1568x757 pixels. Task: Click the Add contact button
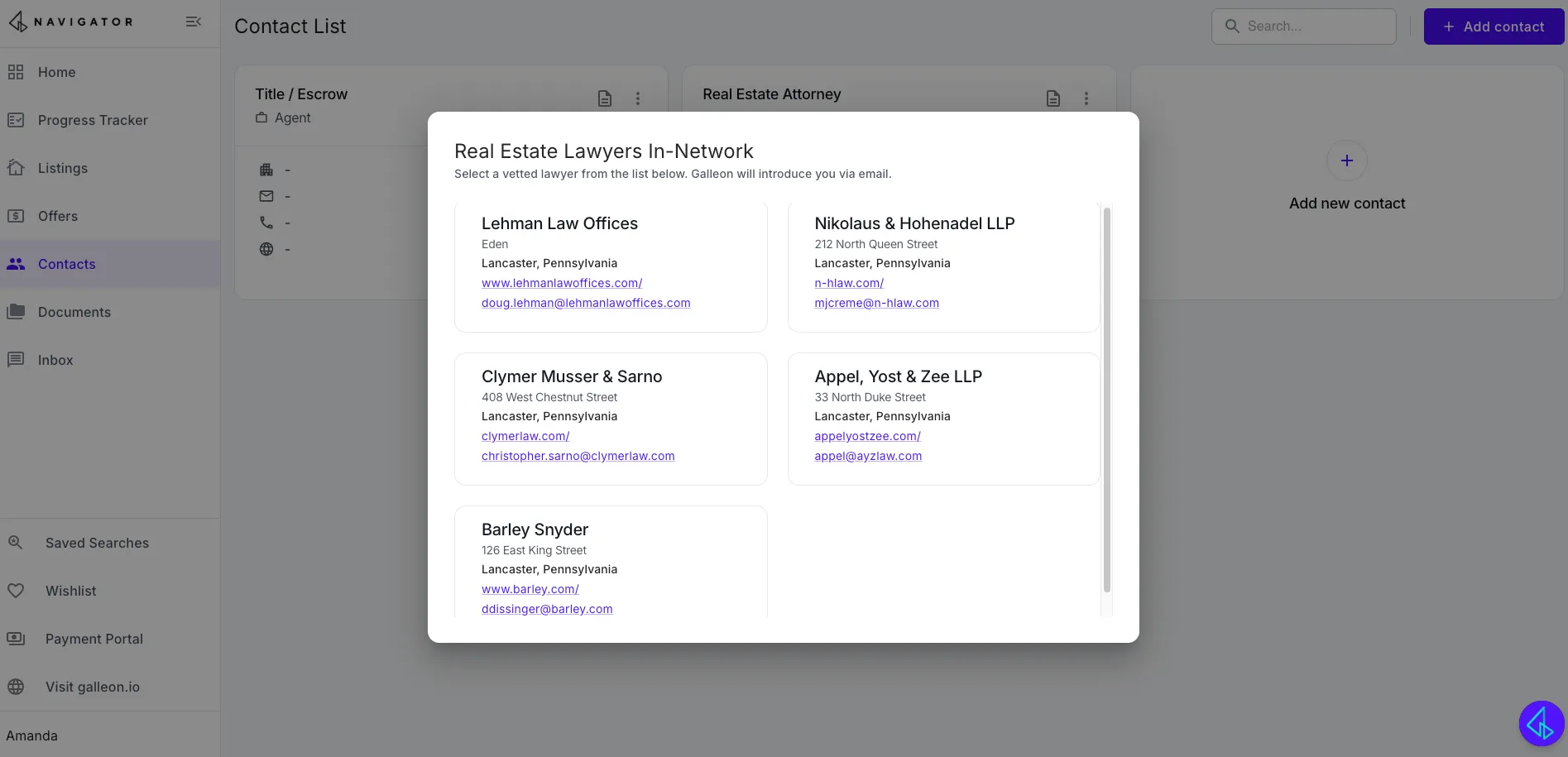pyautogui.click(x=1494, y=26)
